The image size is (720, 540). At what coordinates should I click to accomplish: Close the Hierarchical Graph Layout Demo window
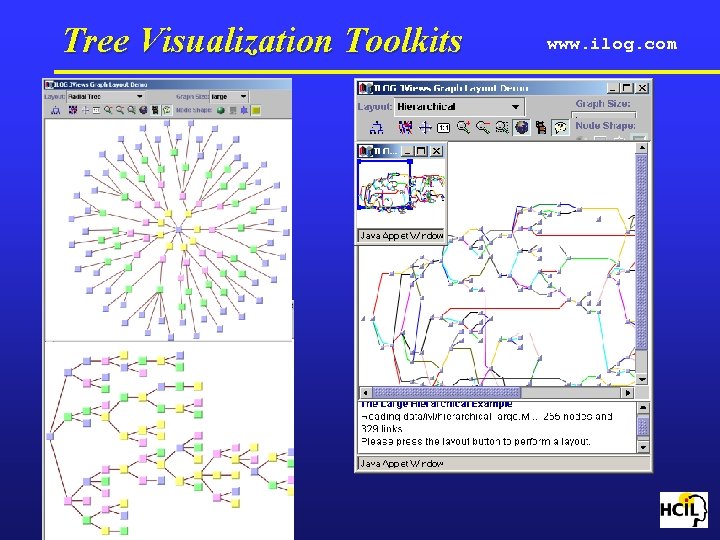642,88
